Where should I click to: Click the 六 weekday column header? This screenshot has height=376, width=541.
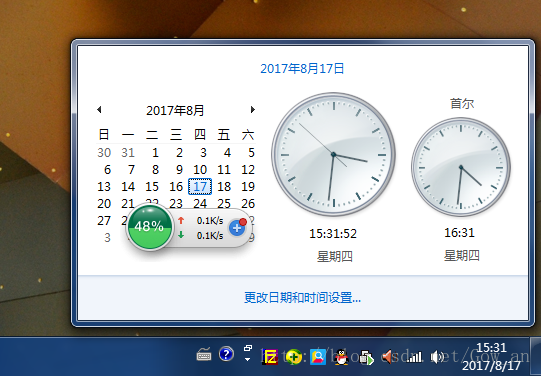click(248, 135)
